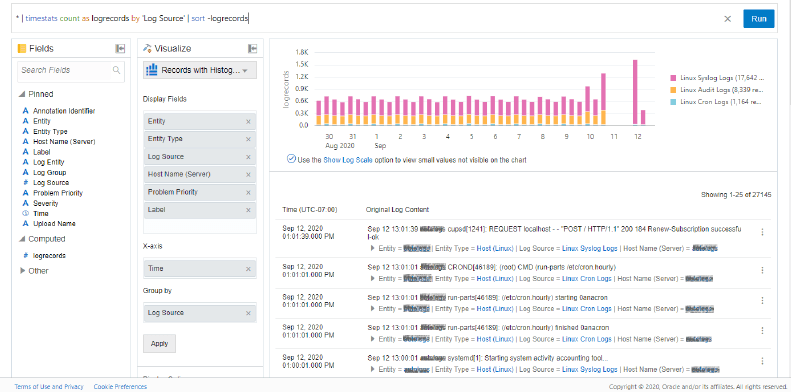Click the Time X-axis field chip
Viewport: 791px width, 392px height.
pos(200,269)
